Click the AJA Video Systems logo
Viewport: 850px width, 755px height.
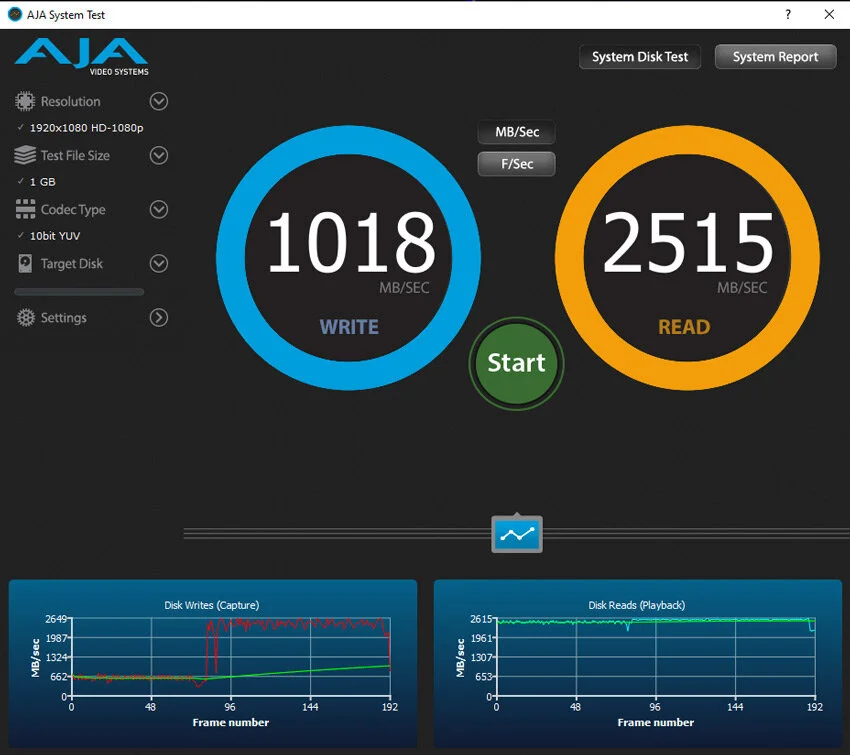[81, 56]
